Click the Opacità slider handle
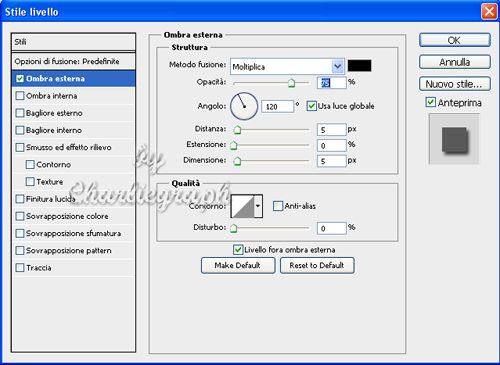Screen dimensions: 500x365 (291, 83)
